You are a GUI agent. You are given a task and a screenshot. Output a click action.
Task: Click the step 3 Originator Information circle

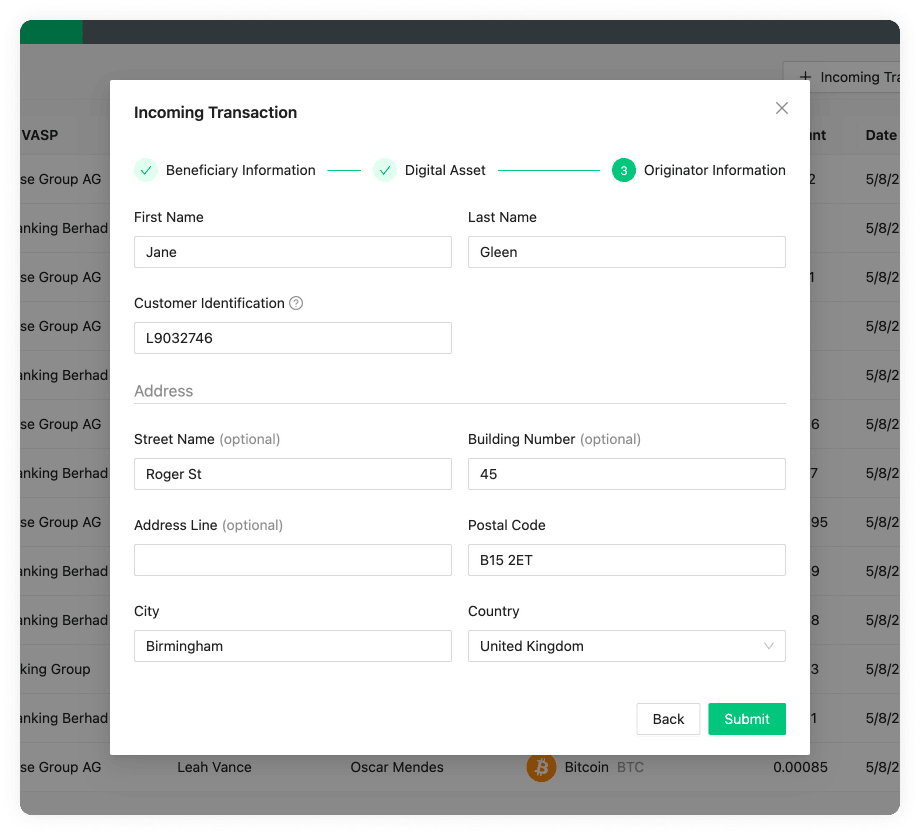pyautogui.click(x=624, y=170)
